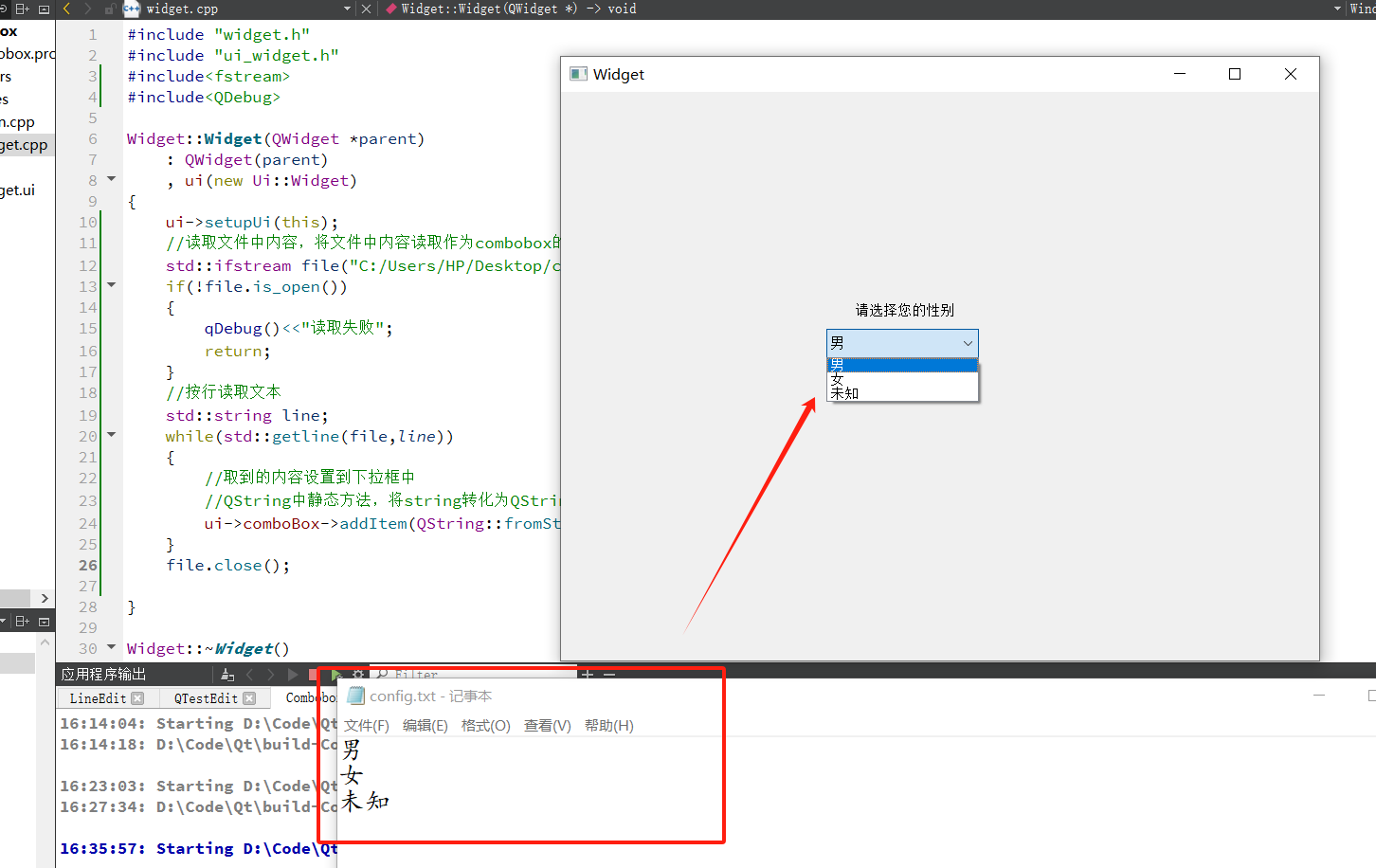
Task: Open 格式(O) menu in Notepad
Action: 486,726
